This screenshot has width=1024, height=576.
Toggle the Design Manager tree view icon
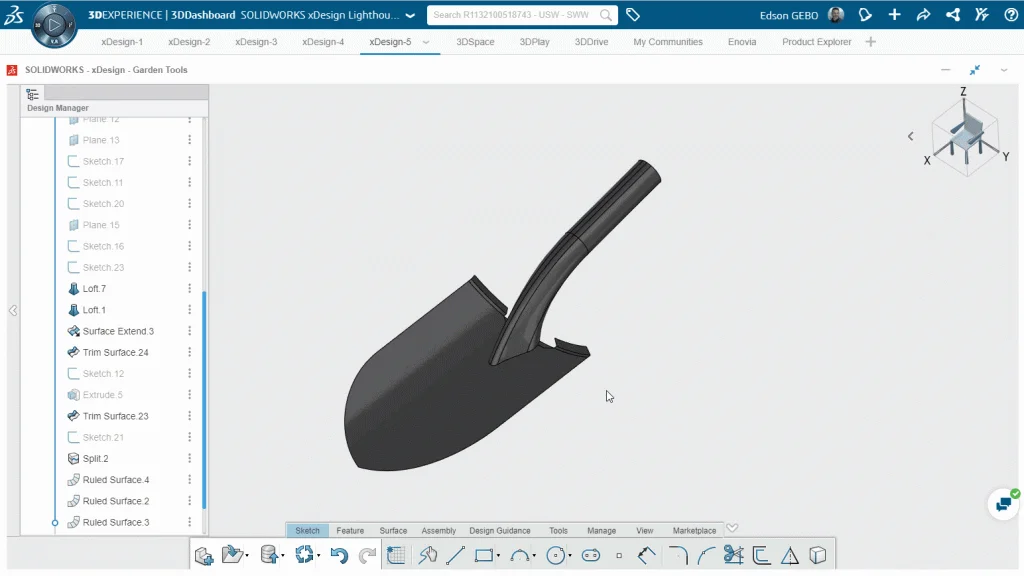tap(33, 93)
